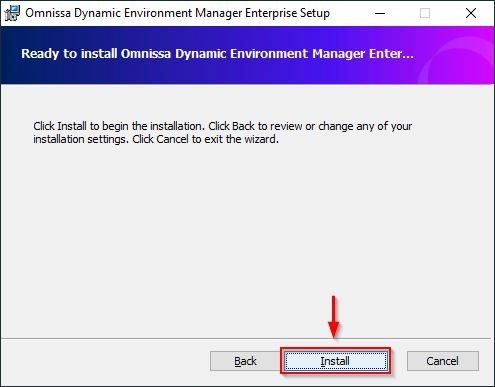Viewport: 495px width, 387px height.
Task: Minimize the Setup window
Action: tap(380, 13)
